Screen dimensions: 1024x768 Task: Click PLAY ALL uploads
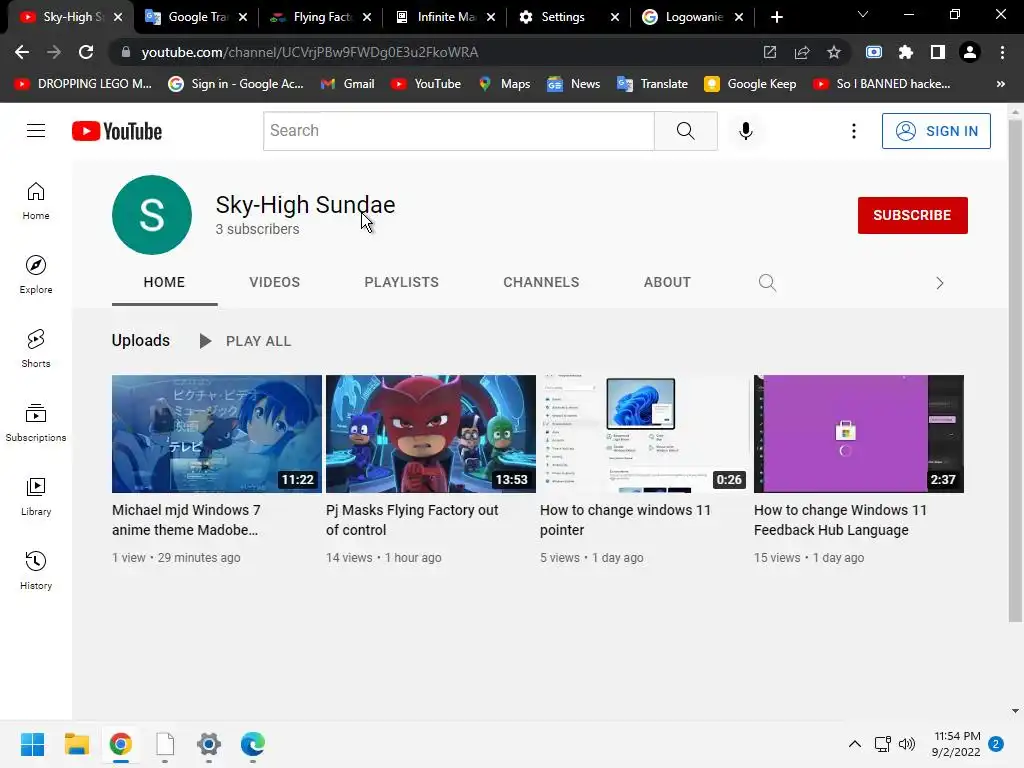pyautogui.click(x=245, y=341)
